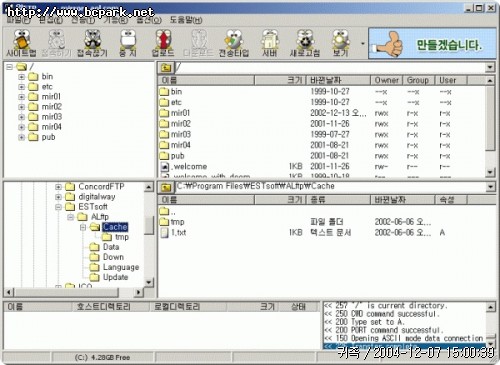Select the 1.txt file icon in local list
Viewport: 500px width, 365px height.
(x=165, y=233)
